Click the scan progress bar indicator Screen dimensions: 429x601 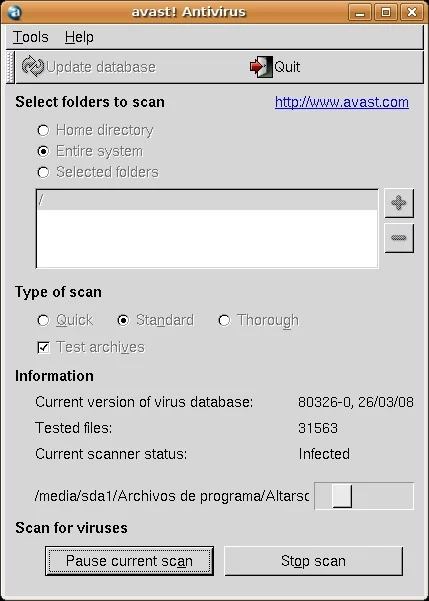342,496
